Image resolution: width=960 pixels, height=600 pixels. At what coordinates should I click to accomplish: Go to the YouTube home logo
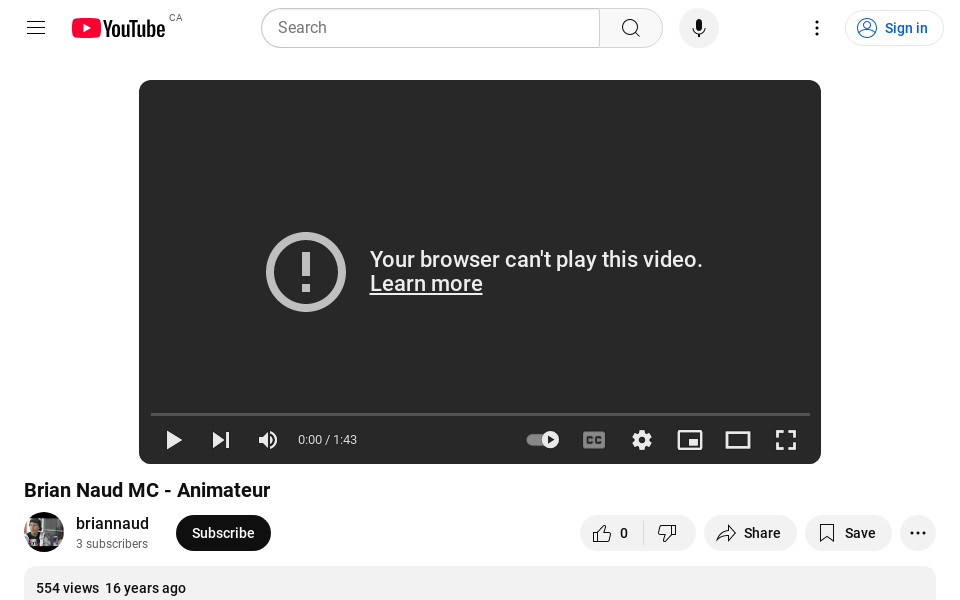[118, 28]
